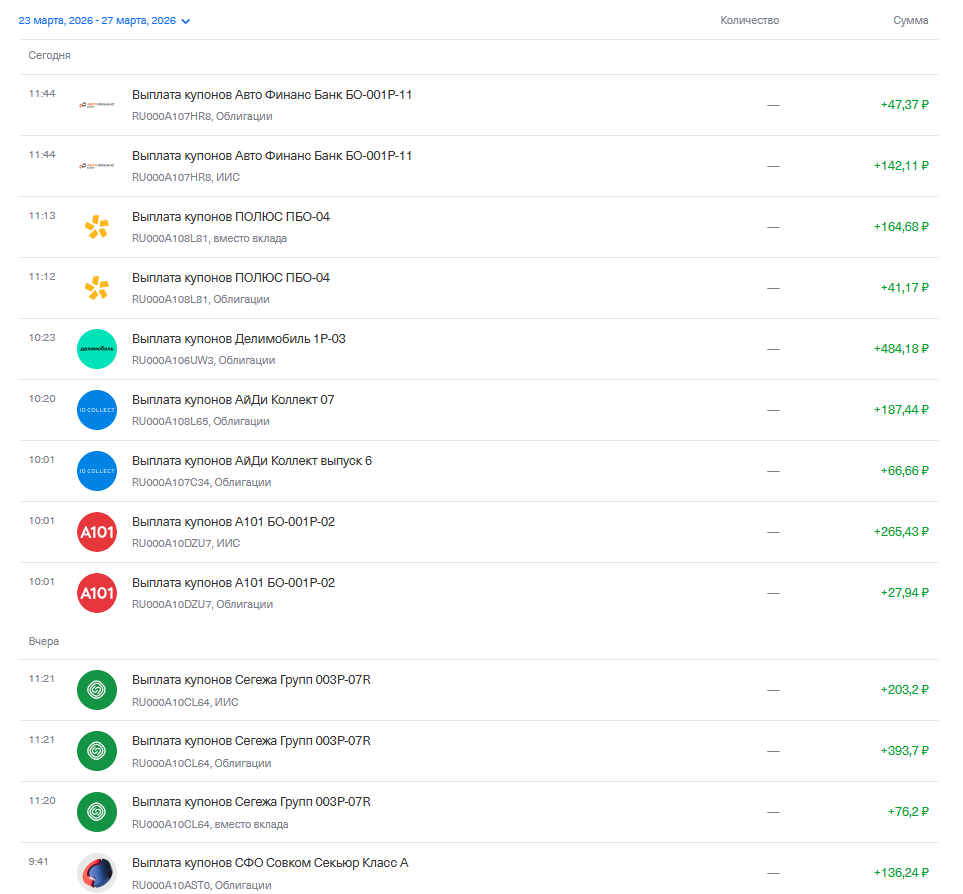
Task: Select the amount '+187,44 ₽'
Action: [x=901, y=410]
